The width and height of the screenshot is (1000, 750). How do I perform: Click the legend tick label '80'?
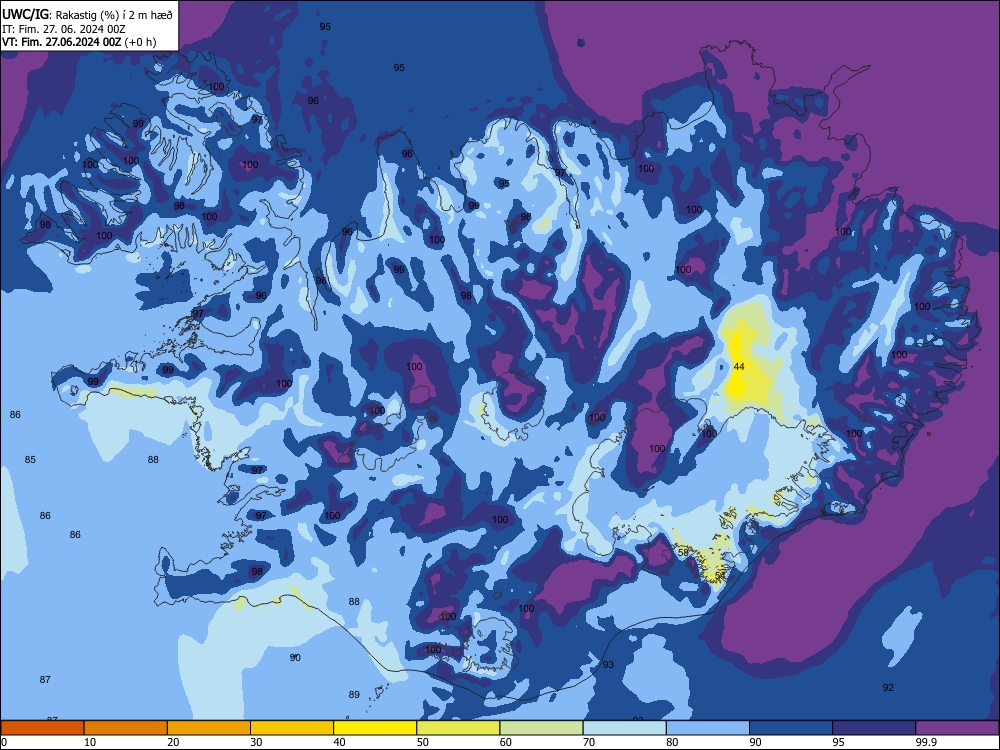pyautogui.click(x=672, y=742)
